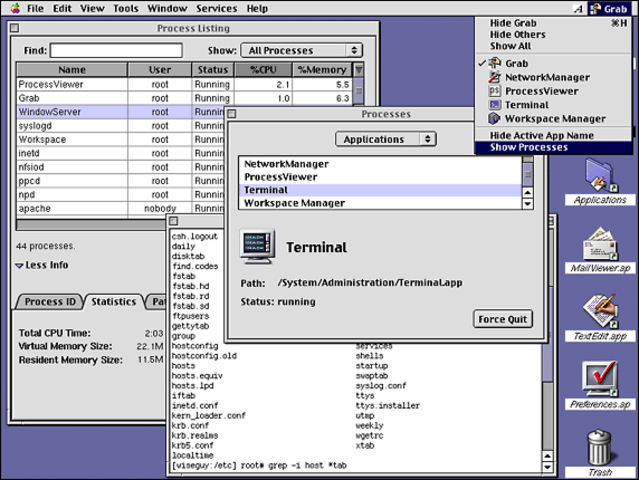Sort by the Status column header
639x480 pixels.
pos(212,70)
